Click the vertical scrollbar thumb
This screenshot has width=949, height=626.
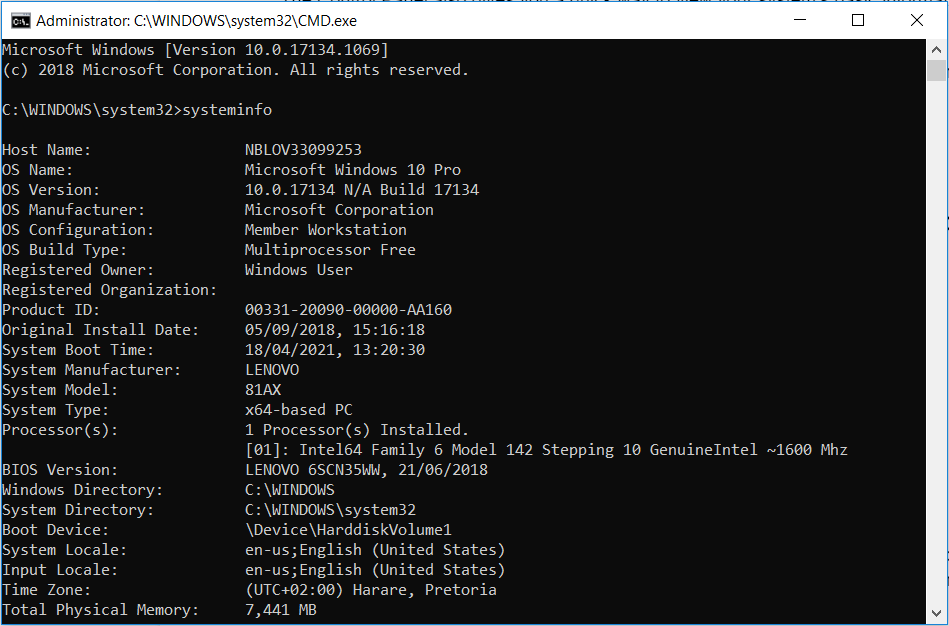[937, 70]
